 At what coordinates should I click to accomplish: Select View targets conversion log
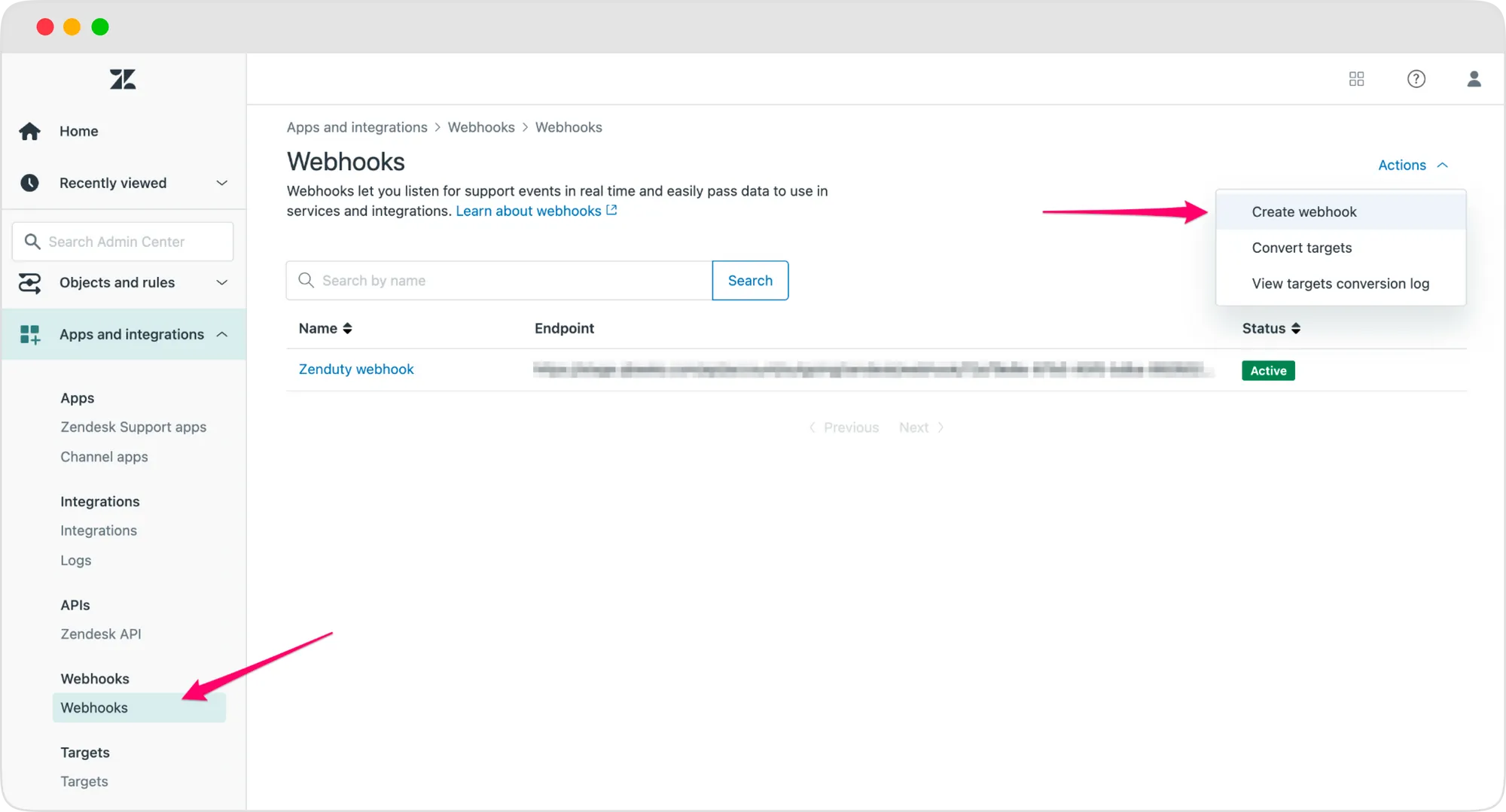1340,284
